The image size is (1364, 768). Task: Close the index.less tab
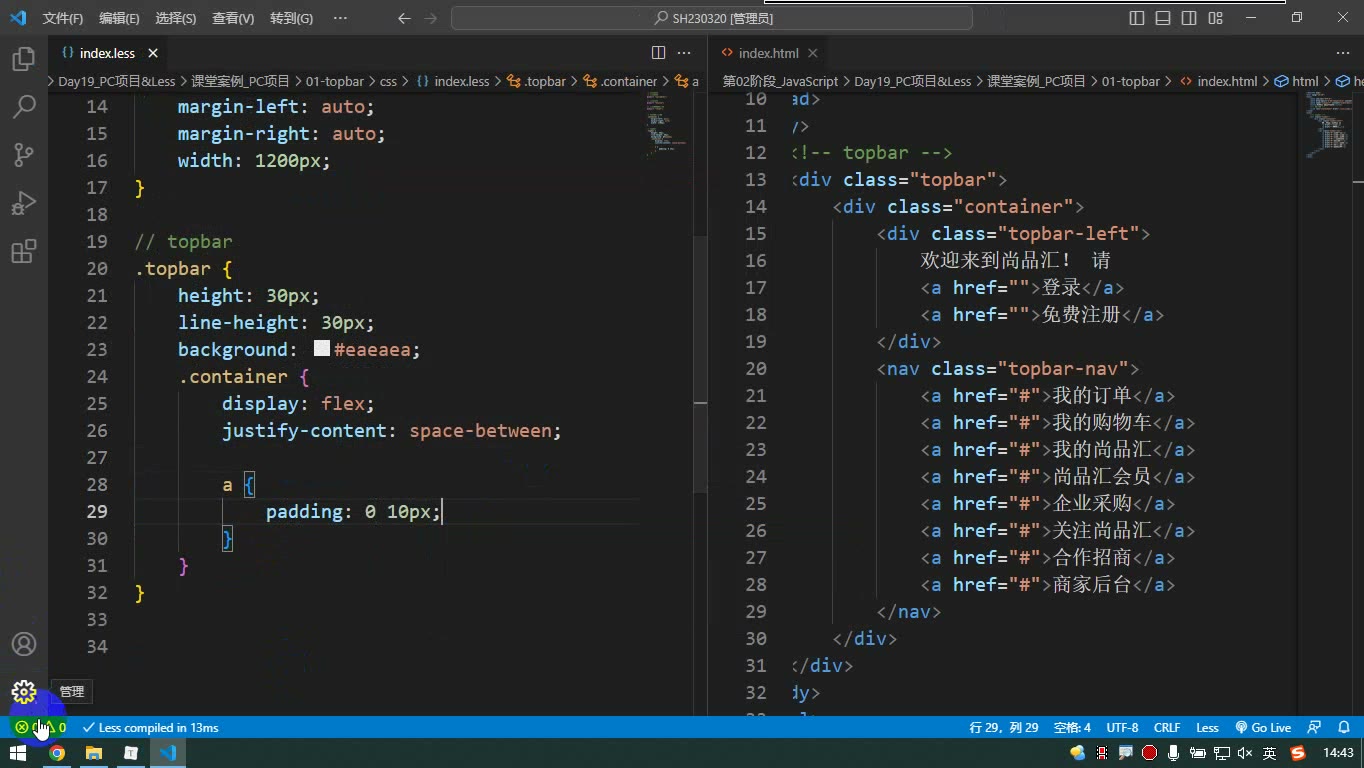(153, 53)
